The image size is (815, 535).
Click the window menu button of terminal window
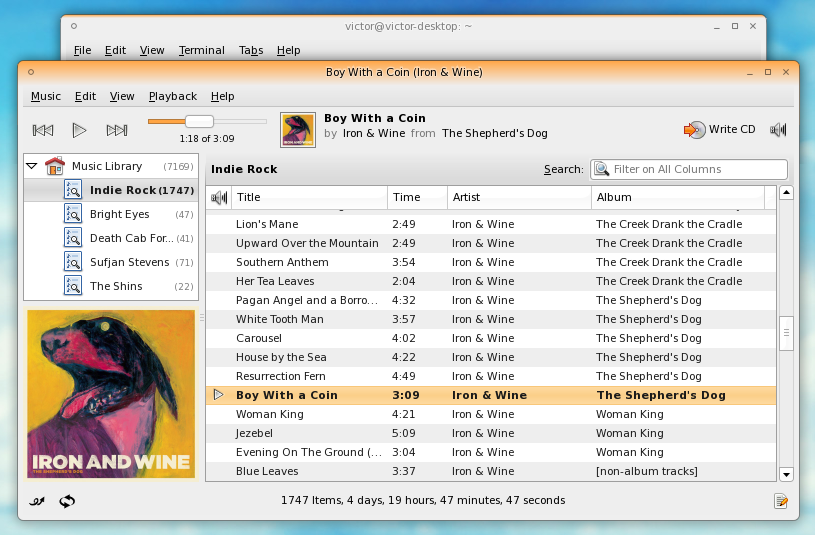tap(74, 26)
